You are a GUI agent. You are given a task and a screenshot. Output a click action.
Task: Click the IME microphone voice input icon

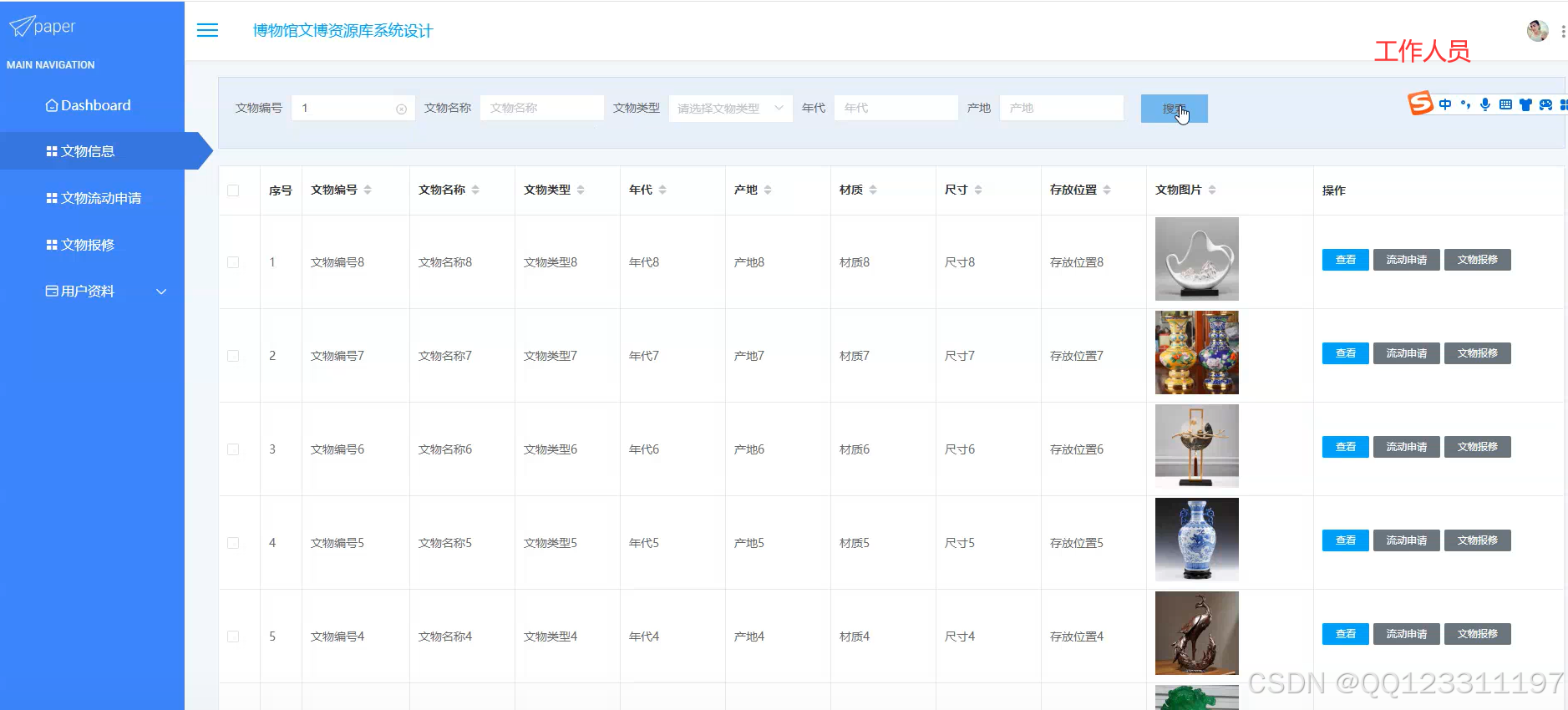1485,104
